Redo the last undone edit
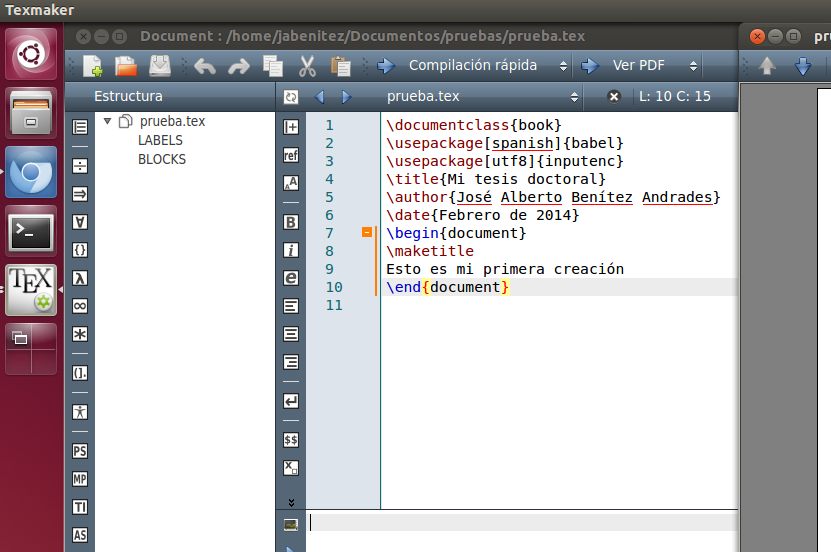The height and width of the screenshot is (552, 831). click(x=238, y=66)
